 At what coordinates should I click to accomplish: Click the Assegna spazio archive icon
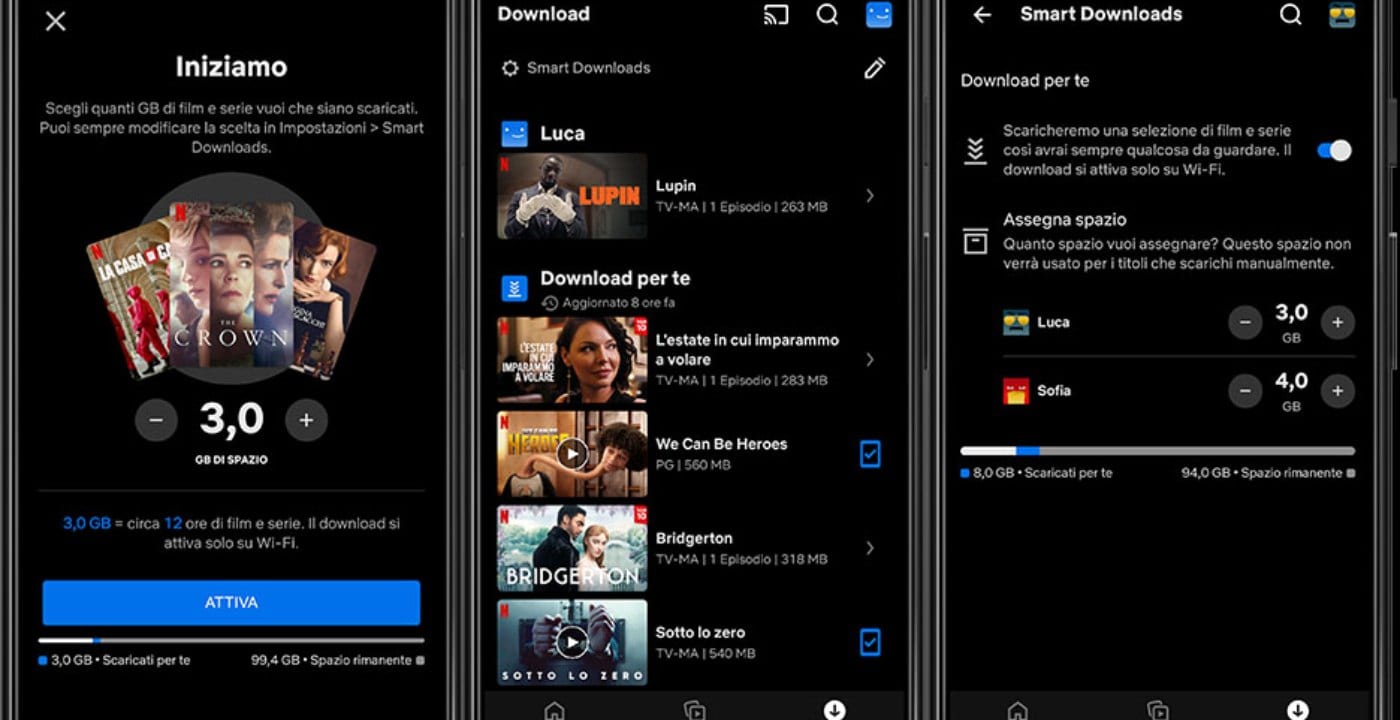975,241
